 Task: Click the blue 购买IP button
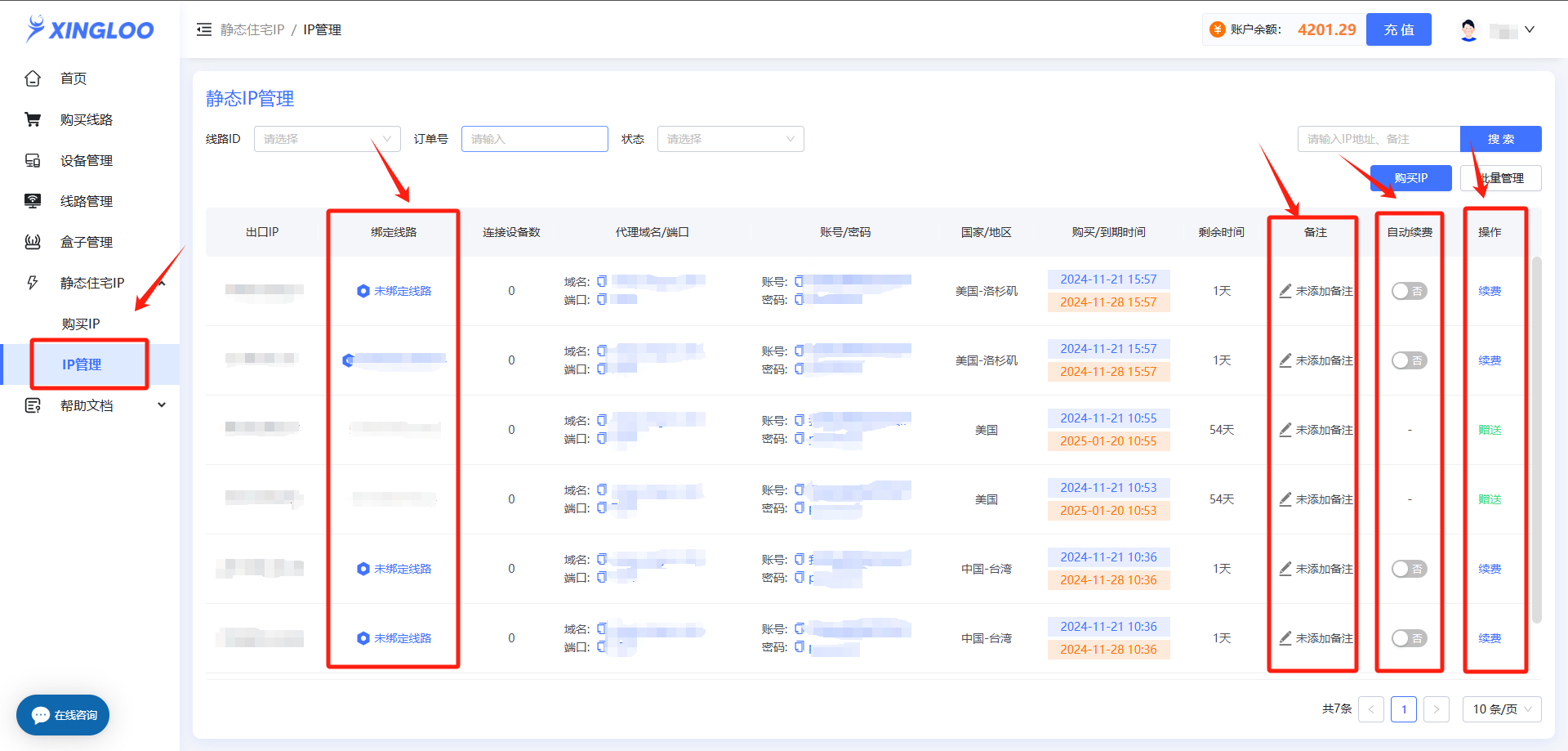coord(1411,178)
